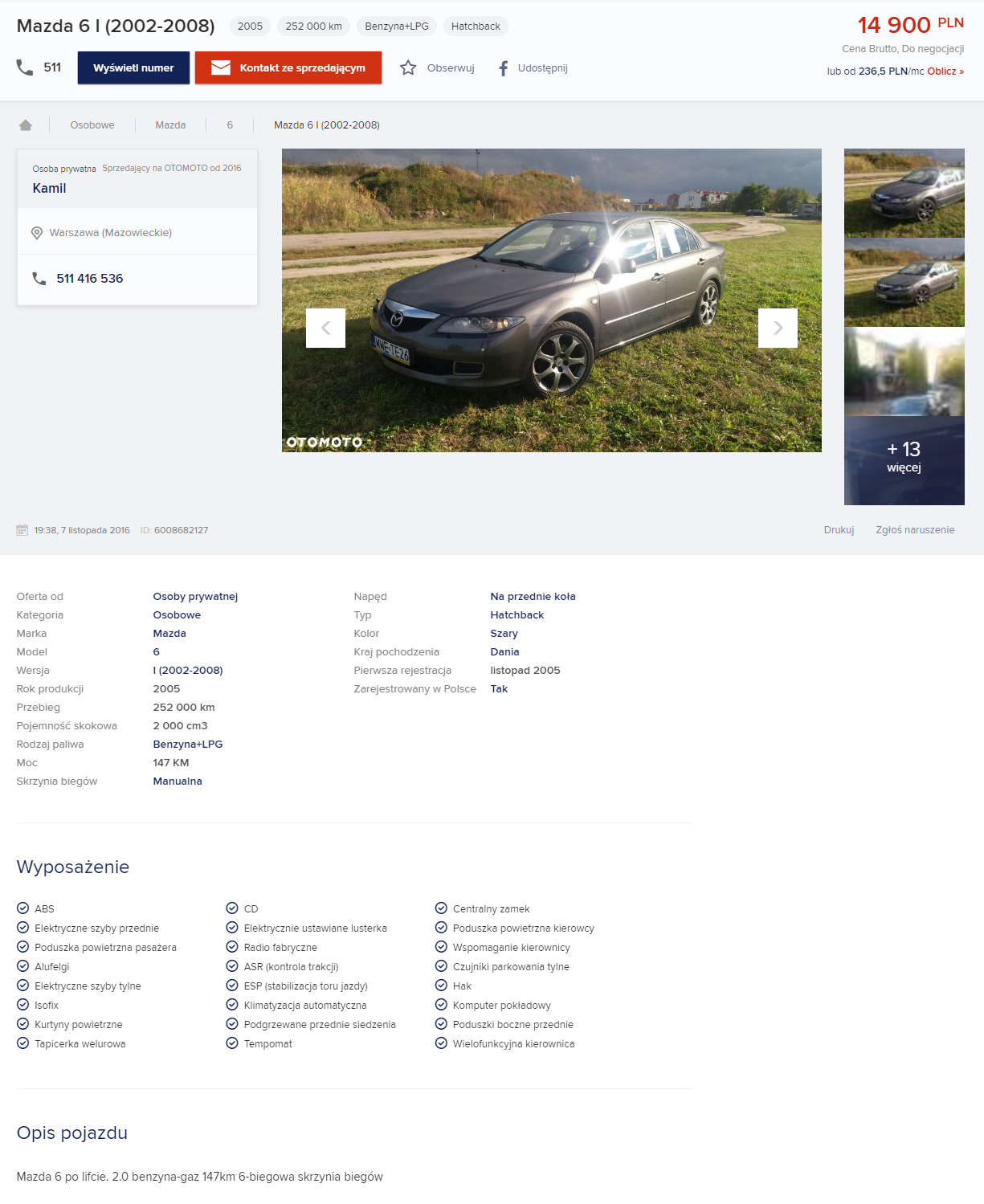Show next photo with right arrow
This screenshot has height=1204, width=984.
[778, 328]
